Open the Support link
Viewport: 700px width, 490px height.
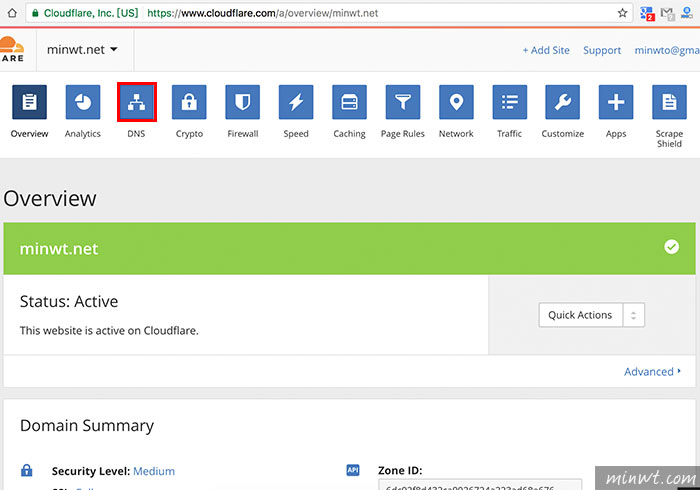coord(602,50)
